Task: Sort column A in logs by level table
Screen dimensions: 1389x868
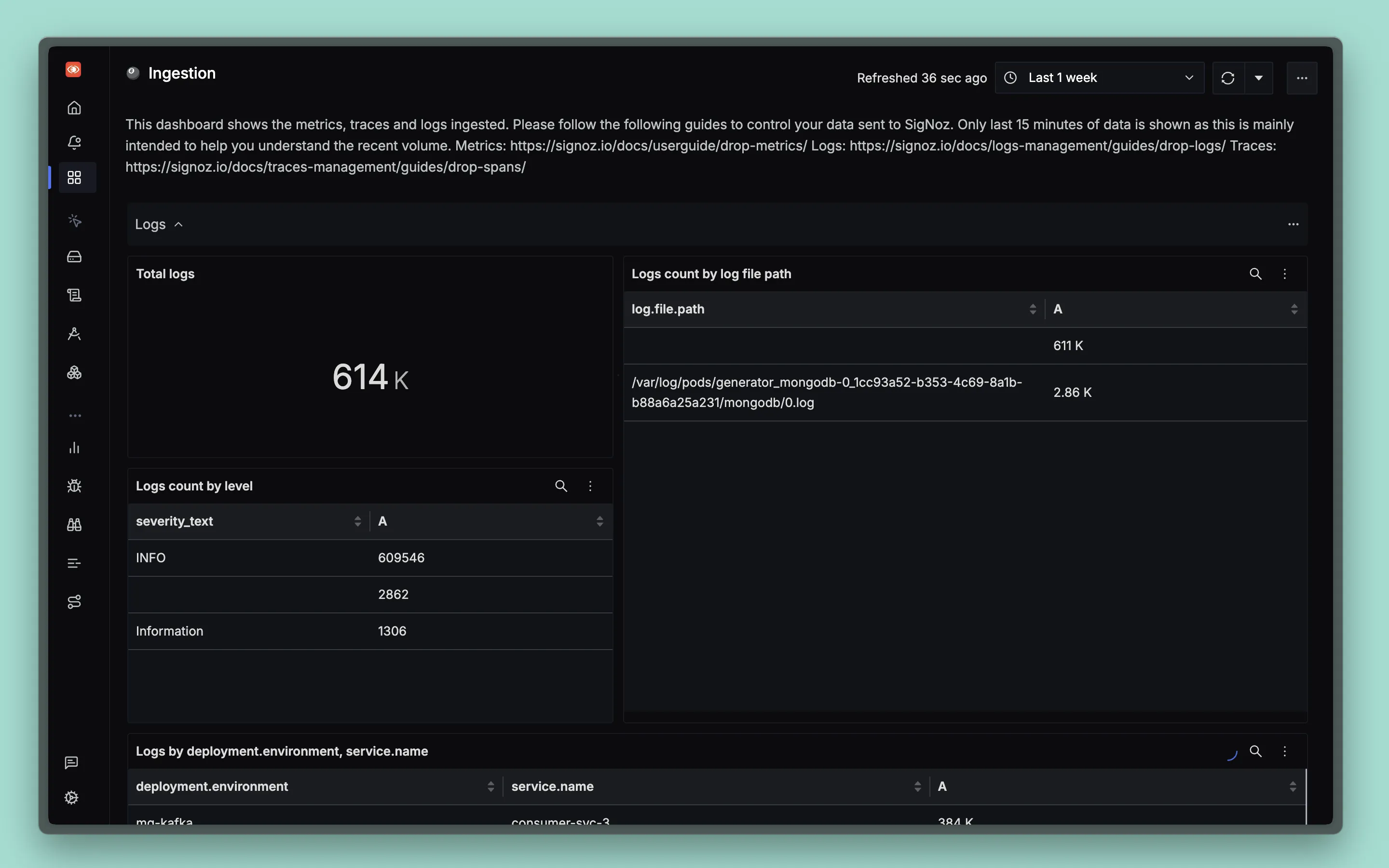Action: [x=600, y=521]
